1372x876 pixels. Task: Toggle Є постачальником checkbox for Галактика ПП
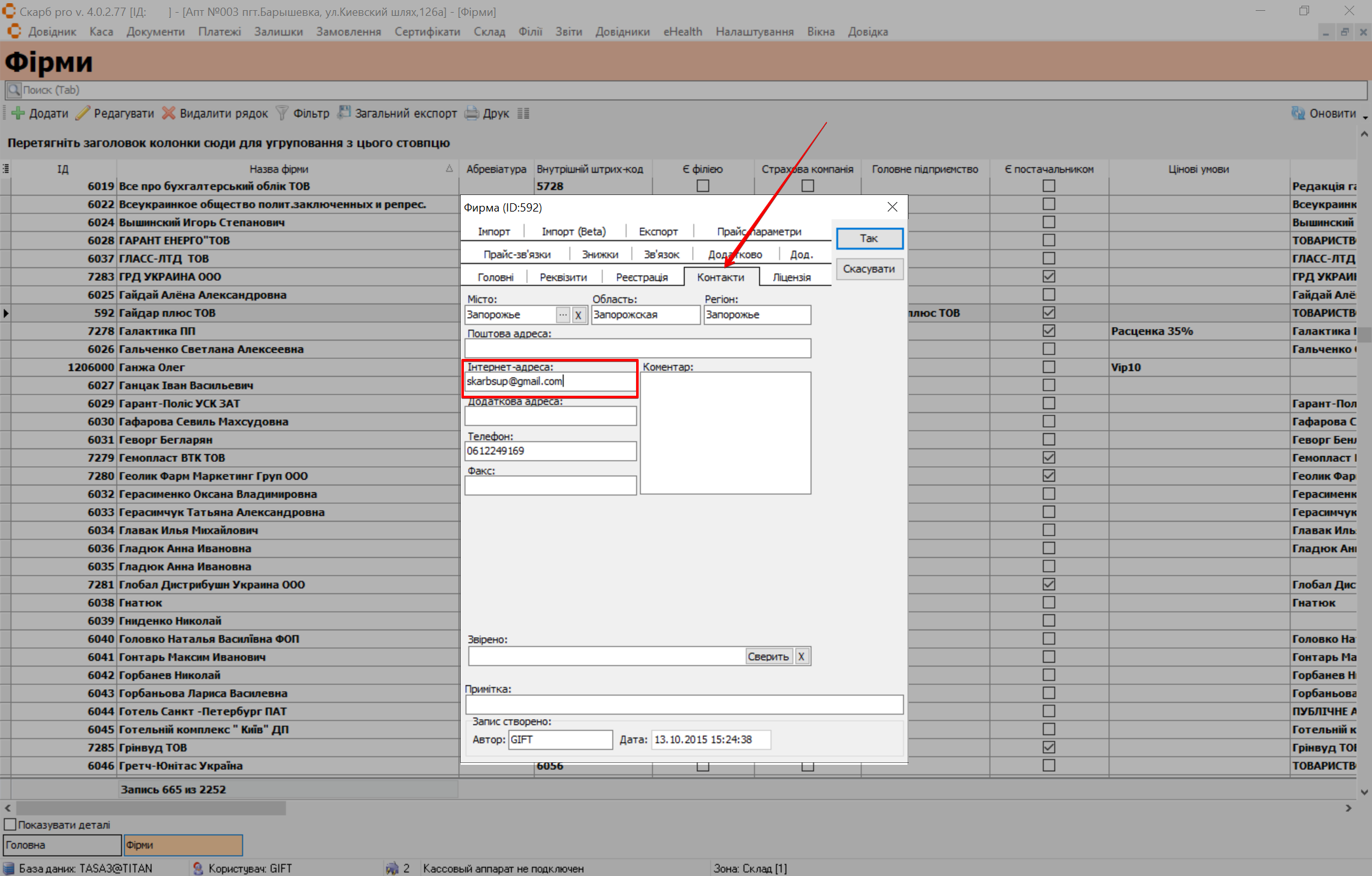point(1049,331)
